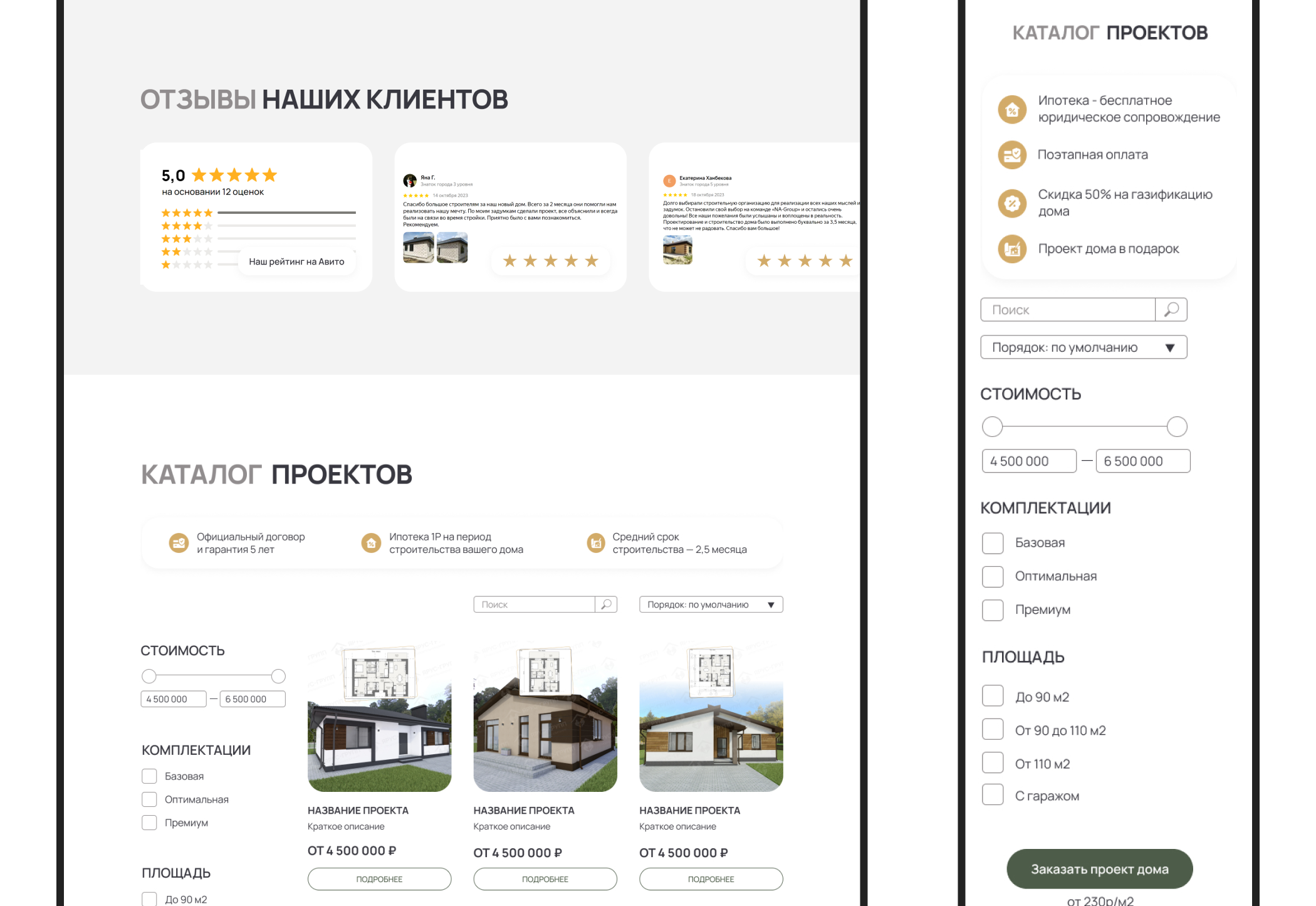Click the desktop catalog search magnifier icon
The width and height of the screenshot is (1316, 906).
tap(606, 604)
